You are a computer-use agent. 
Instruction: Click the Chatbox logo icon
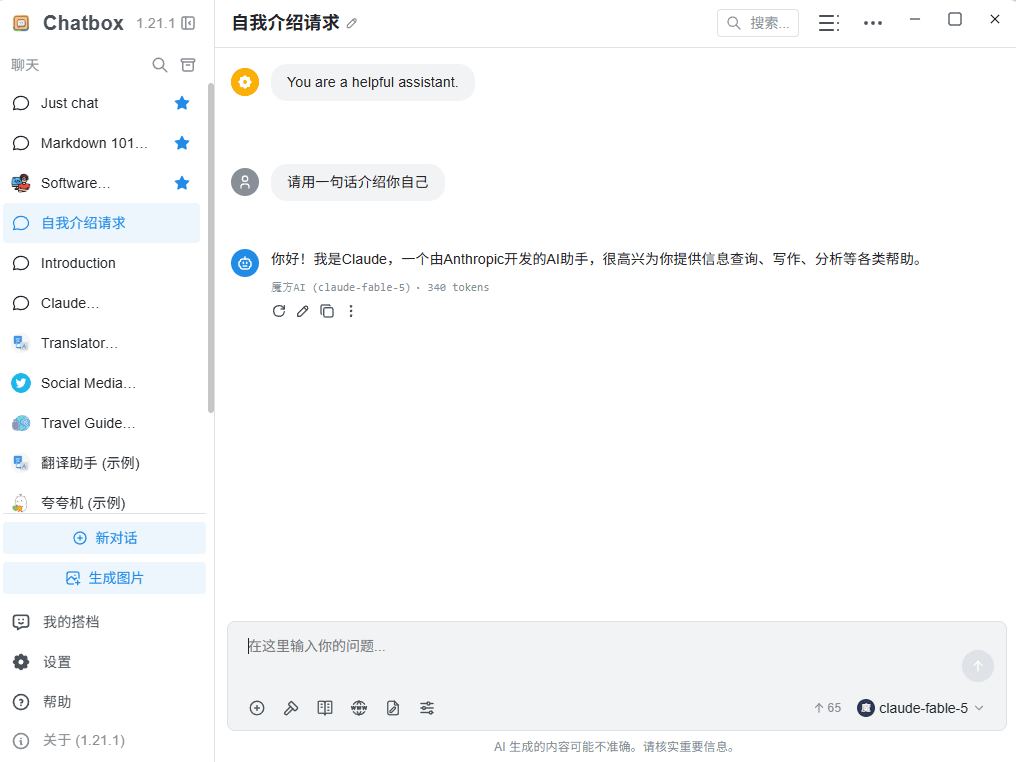coord(21,23)
